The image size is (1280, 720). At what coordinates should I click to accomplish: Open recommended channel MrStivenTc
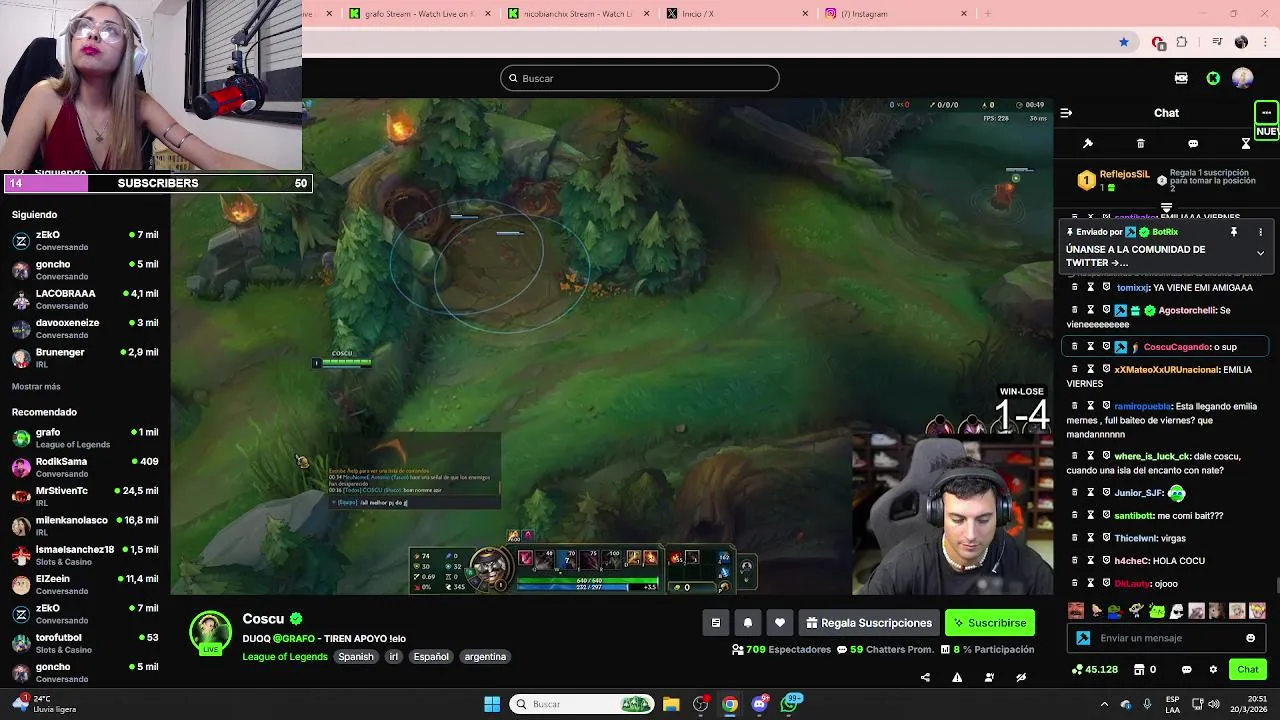(85, 496)
